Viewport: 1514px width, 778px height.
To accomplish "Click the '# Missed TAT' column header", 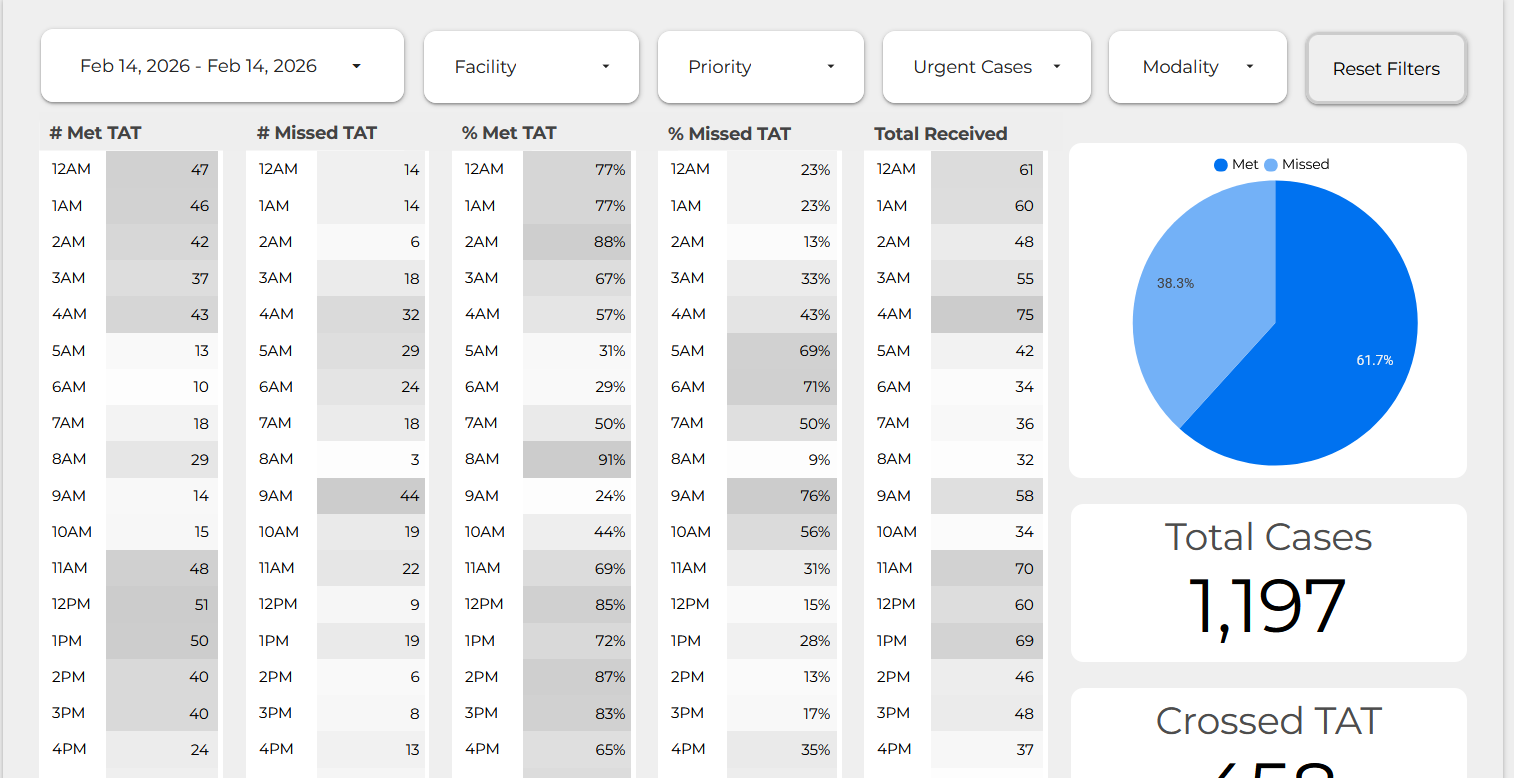I will (315, 132).
